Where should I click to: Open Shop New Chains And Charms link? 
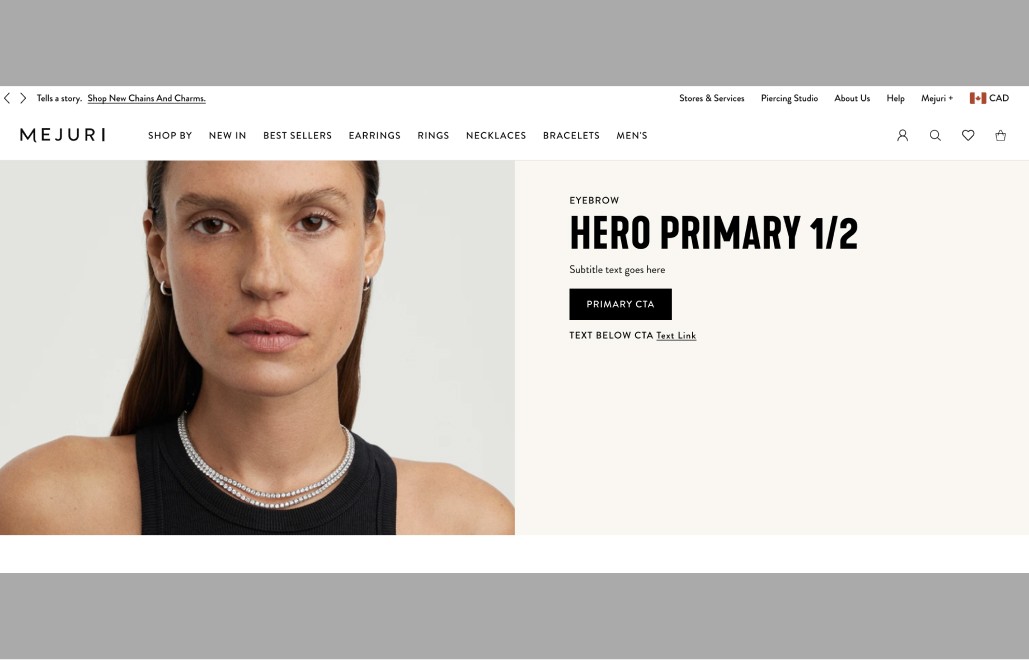(x=146, y=98)
